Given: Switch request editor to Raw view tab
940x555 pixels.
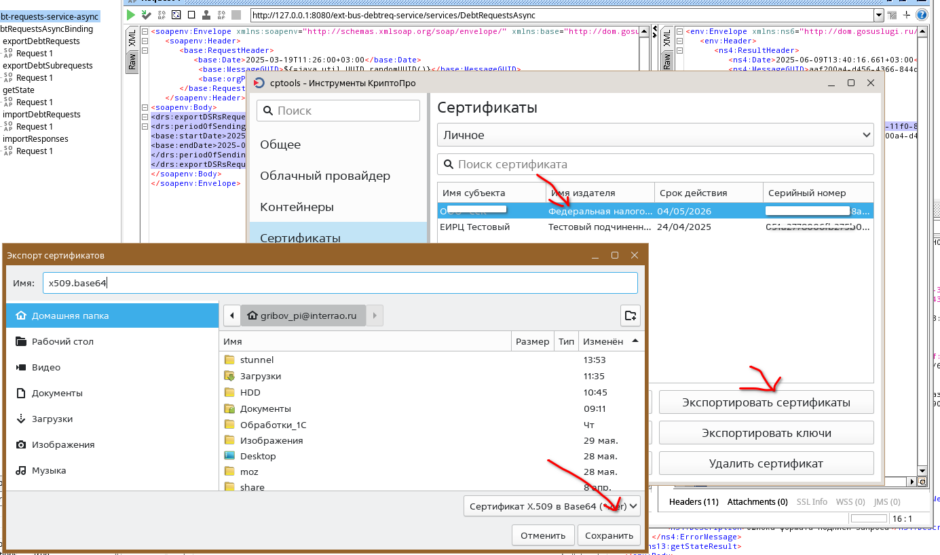Looking at the screenshot, I should 132,61.
